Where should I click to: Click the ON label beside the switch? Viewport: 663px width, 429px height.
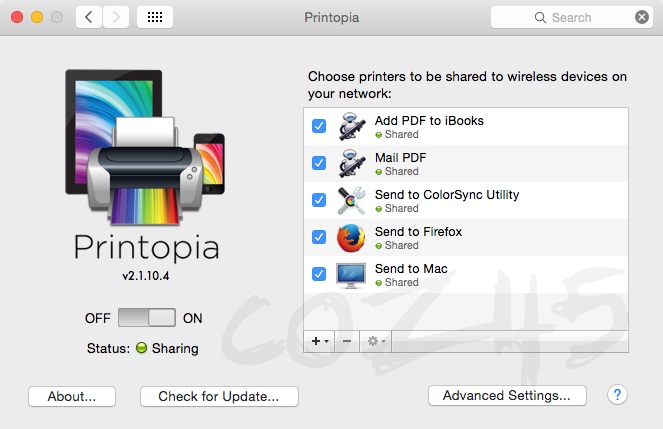click(x=192, y=318)
